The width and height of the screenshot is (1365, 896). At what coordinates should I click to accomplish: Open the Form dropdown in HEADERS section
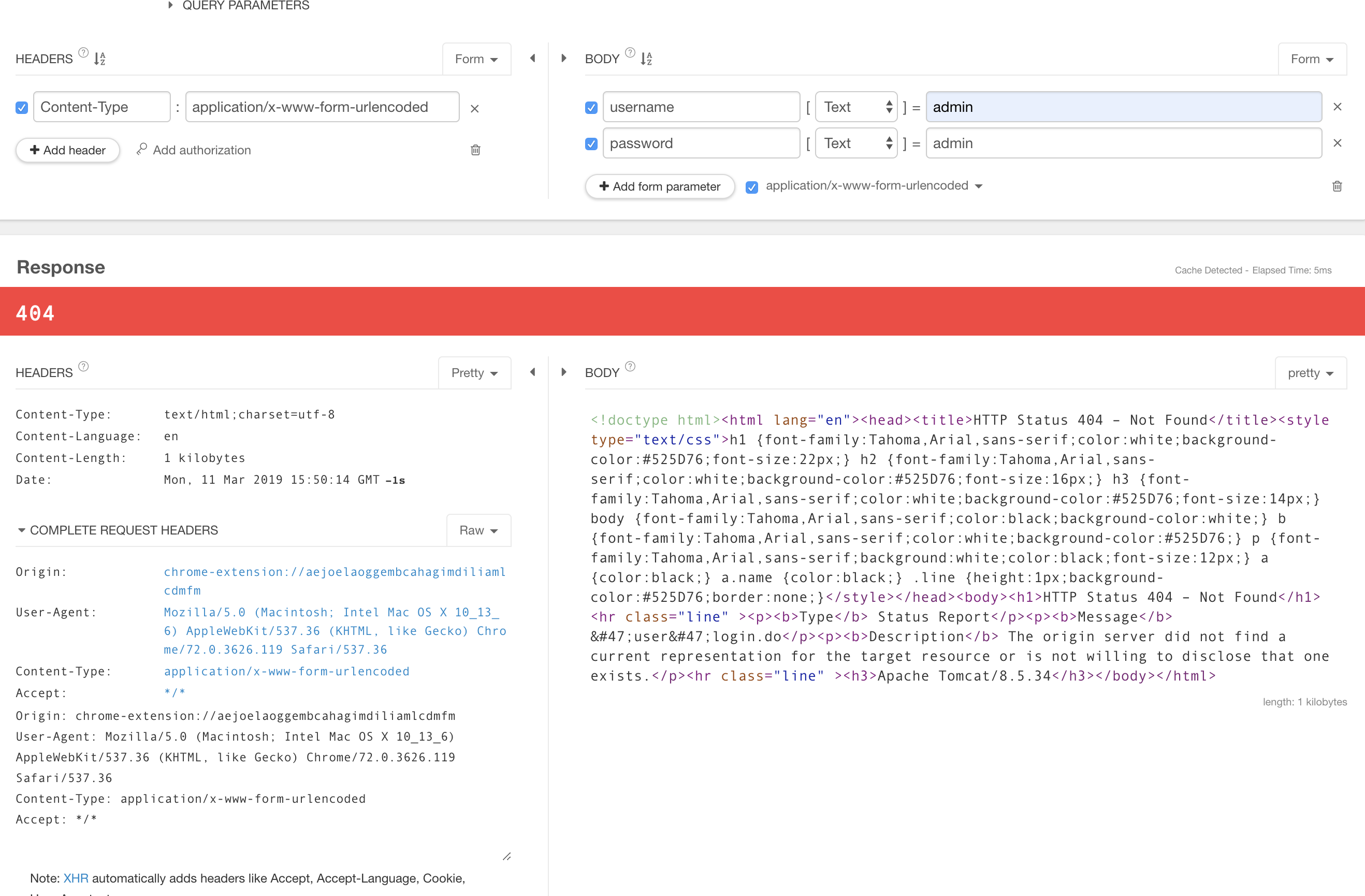coord(475,58)
